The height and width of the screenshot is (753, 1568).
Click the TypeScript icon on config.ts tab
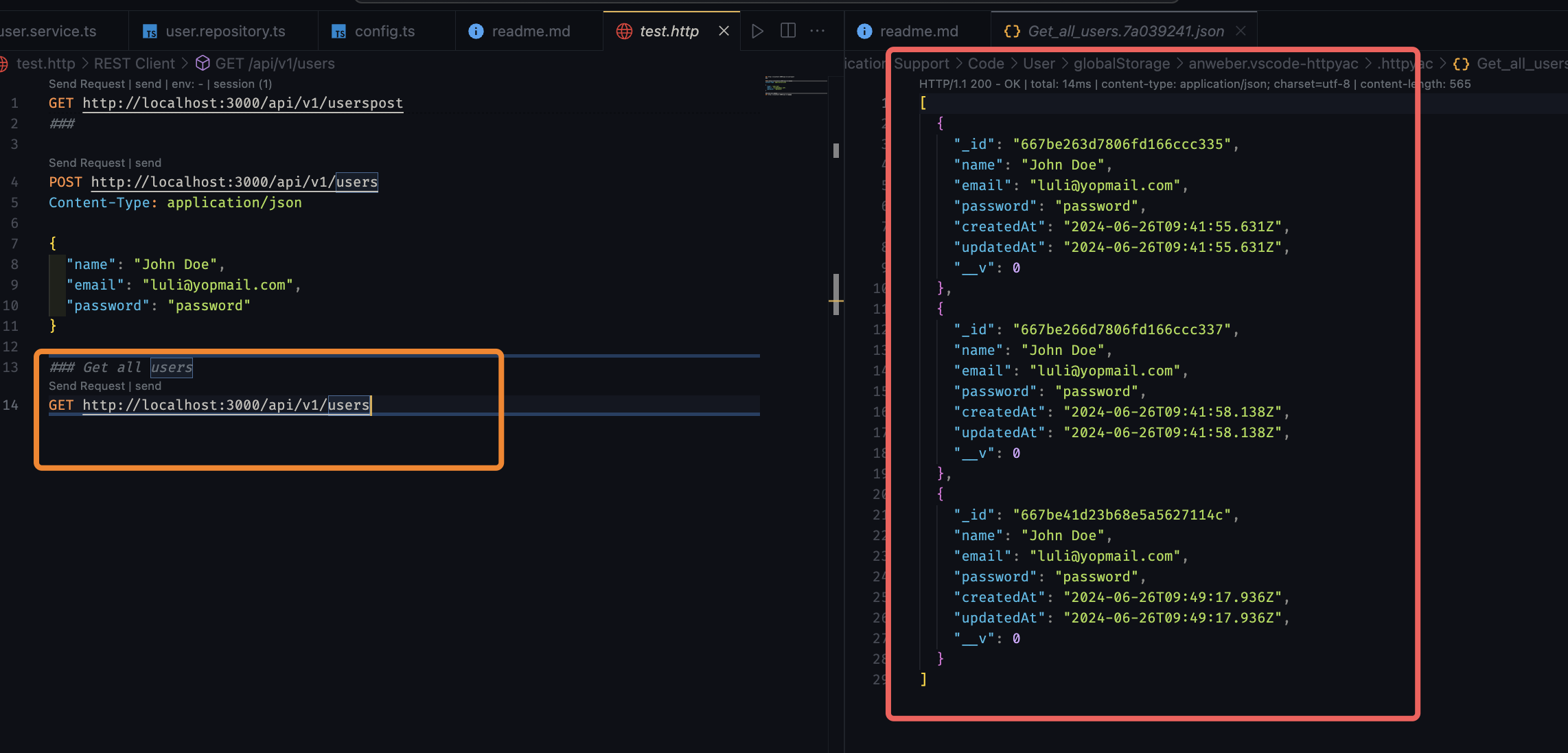(x=338, y=32)
